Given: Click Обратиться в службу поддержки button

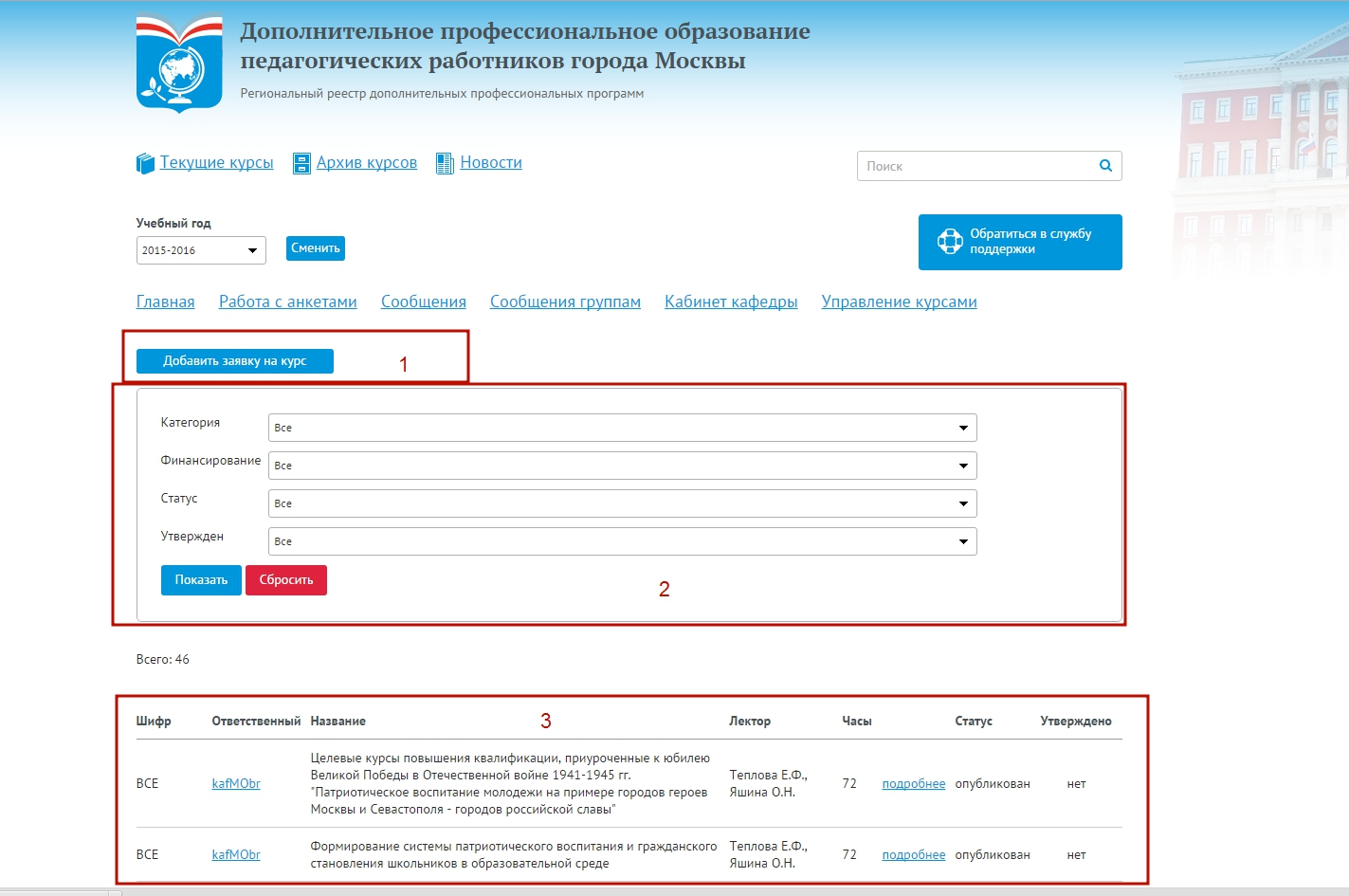Looking at the screenshot, I should pos(1020,242).
